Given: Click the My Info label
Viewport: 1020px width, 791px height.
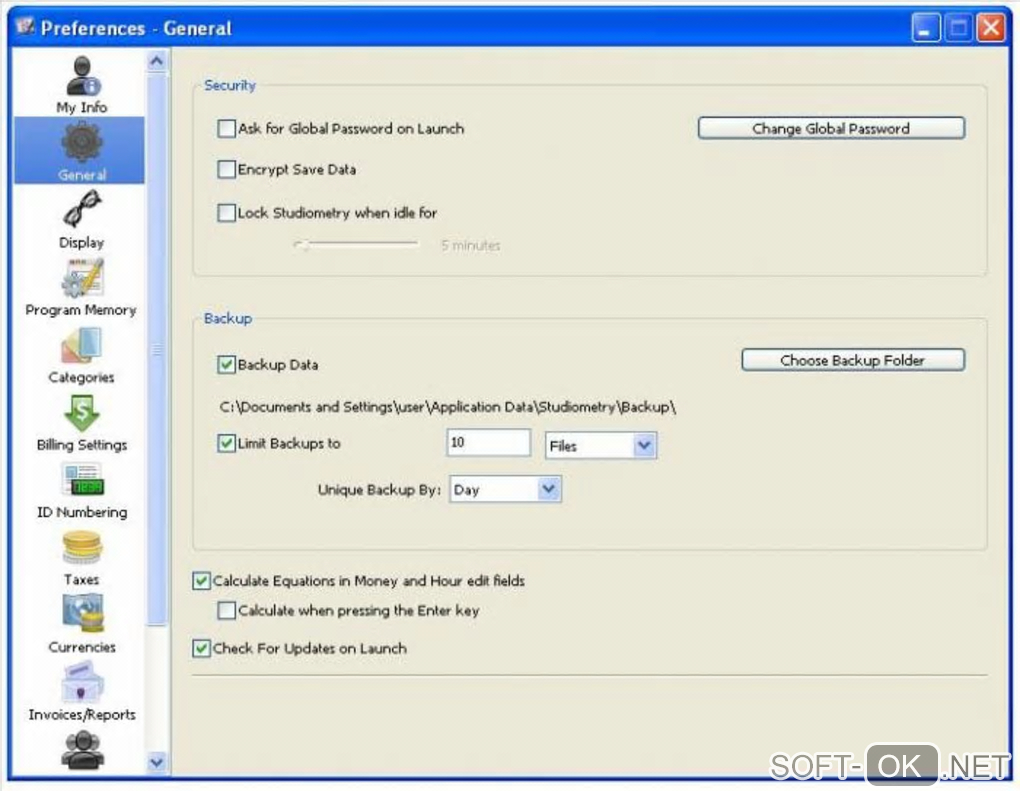Looking at the screenshot, I should (x=82, y=107).
